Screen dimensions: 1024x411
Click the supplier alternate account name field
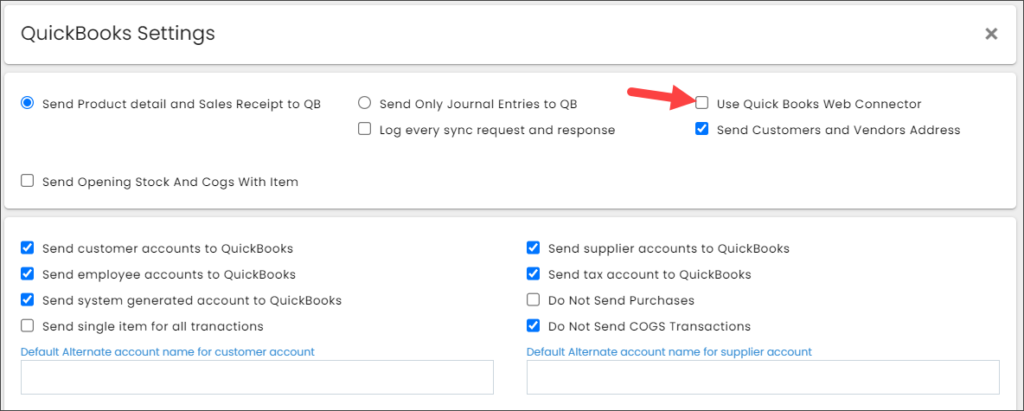point(763,377)
